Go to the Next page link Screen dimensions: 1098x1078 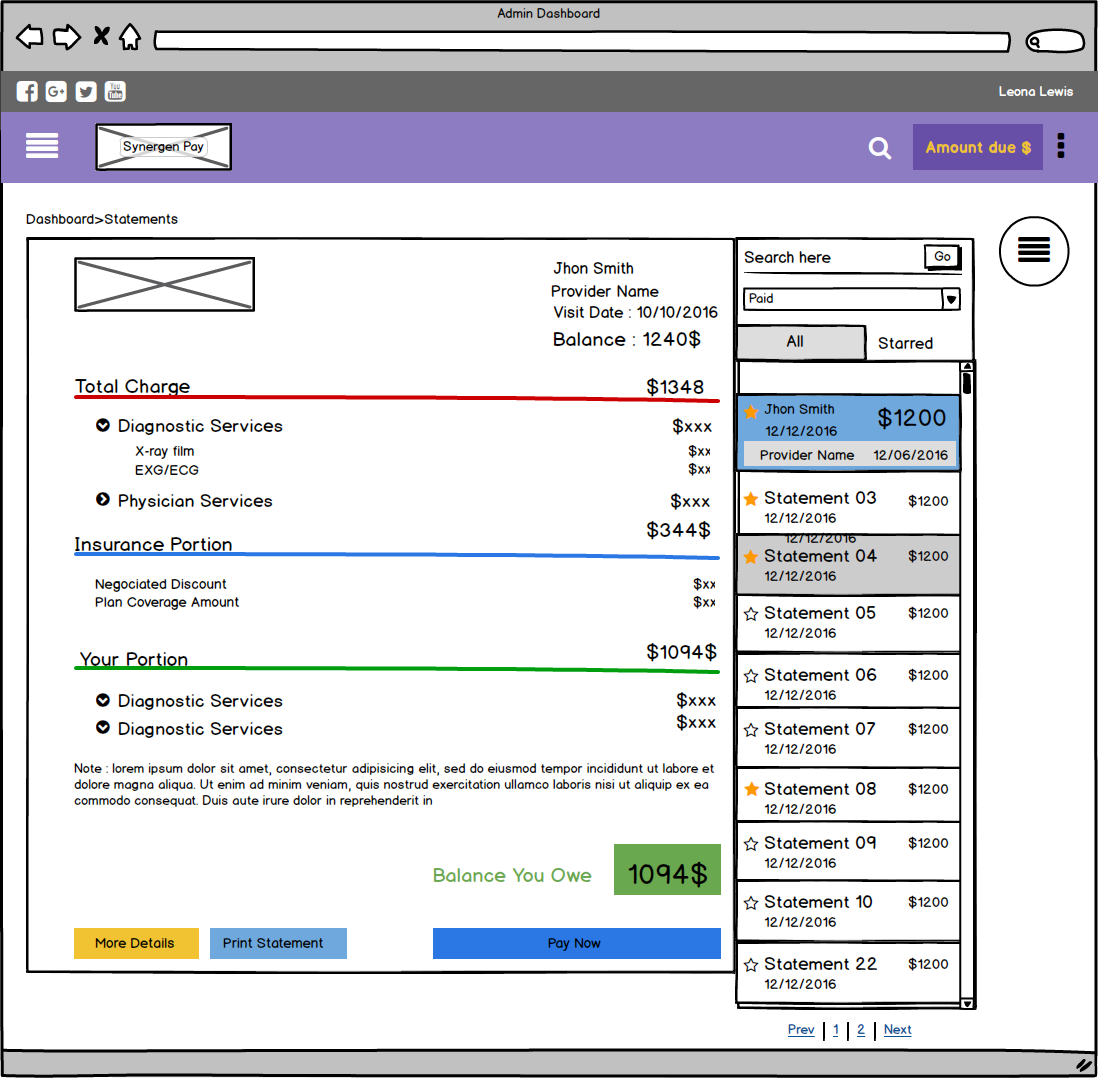click(897, 1029)
